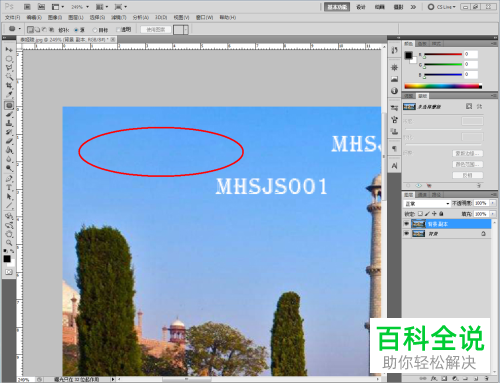This screenshot has height=383, width=500.
Task: Switch to the Channels tab
Action: point(422,195)
